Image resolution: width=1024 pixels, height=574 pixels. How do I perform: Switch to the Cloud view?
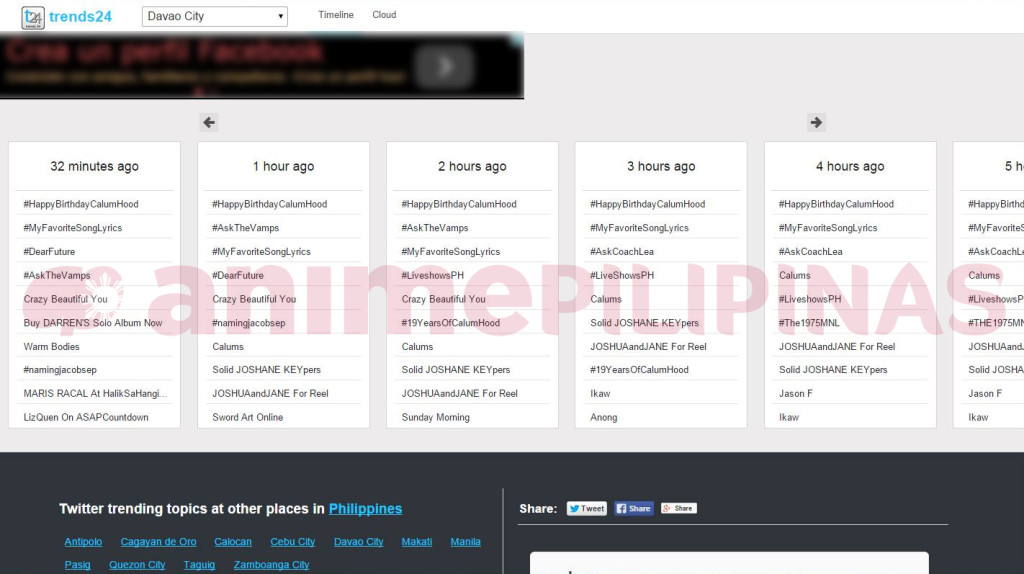pos(384,15)
